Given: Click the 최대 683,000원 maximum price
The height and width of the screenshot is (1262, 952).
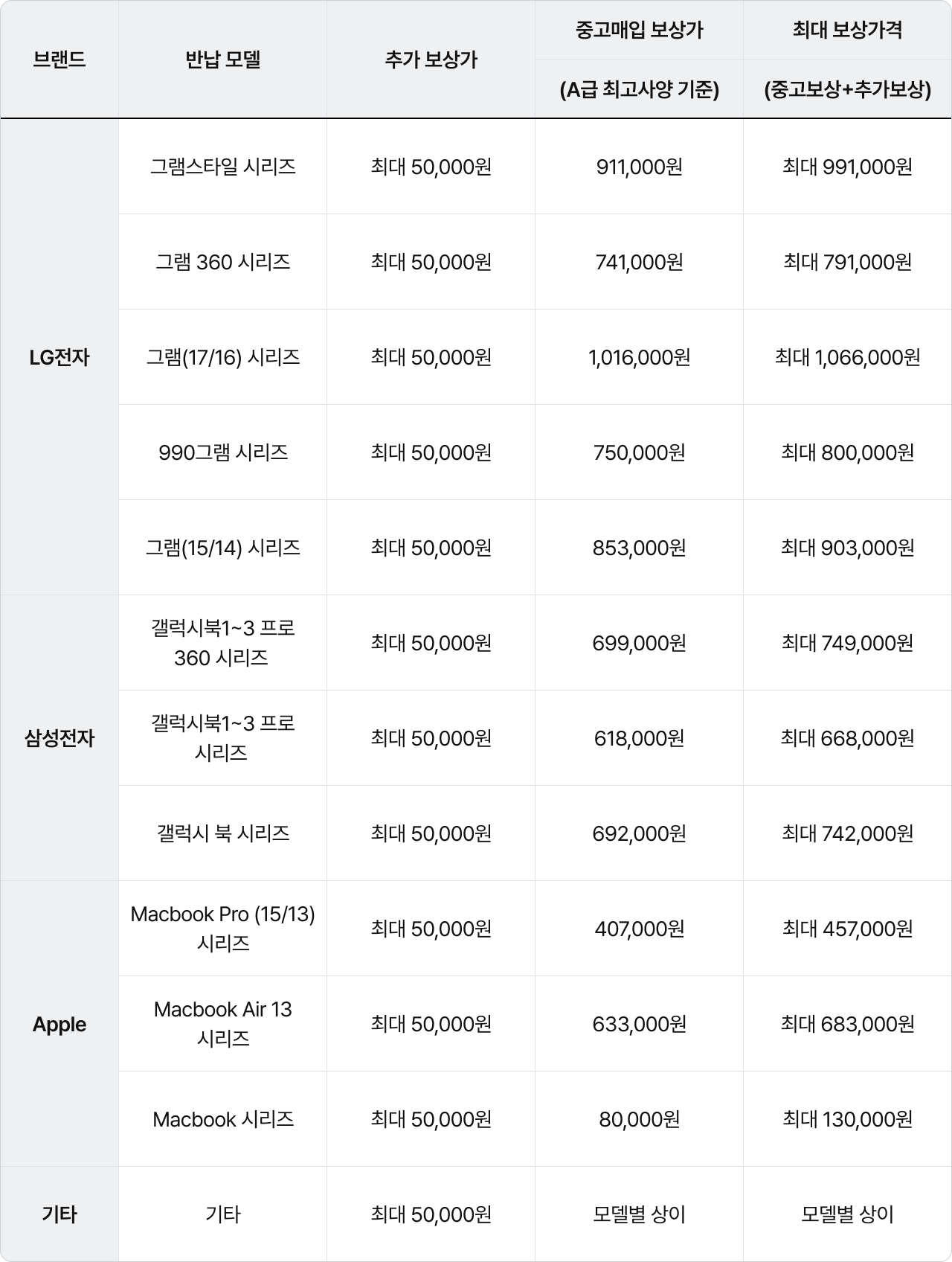Looking at the screenshot, I should click(847, 1024).
